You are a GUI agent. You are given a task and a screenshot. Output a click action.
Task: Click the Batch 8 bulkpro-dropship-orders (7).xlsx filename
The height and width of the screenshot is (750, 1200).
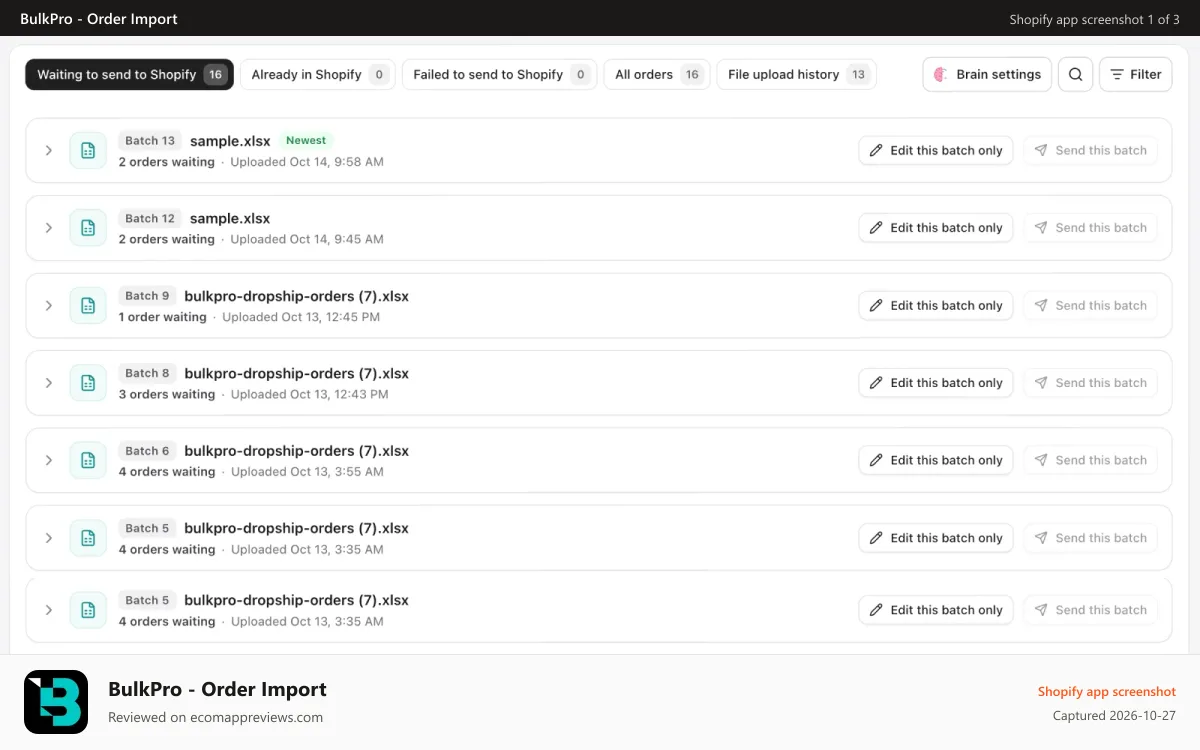point(297,373)
